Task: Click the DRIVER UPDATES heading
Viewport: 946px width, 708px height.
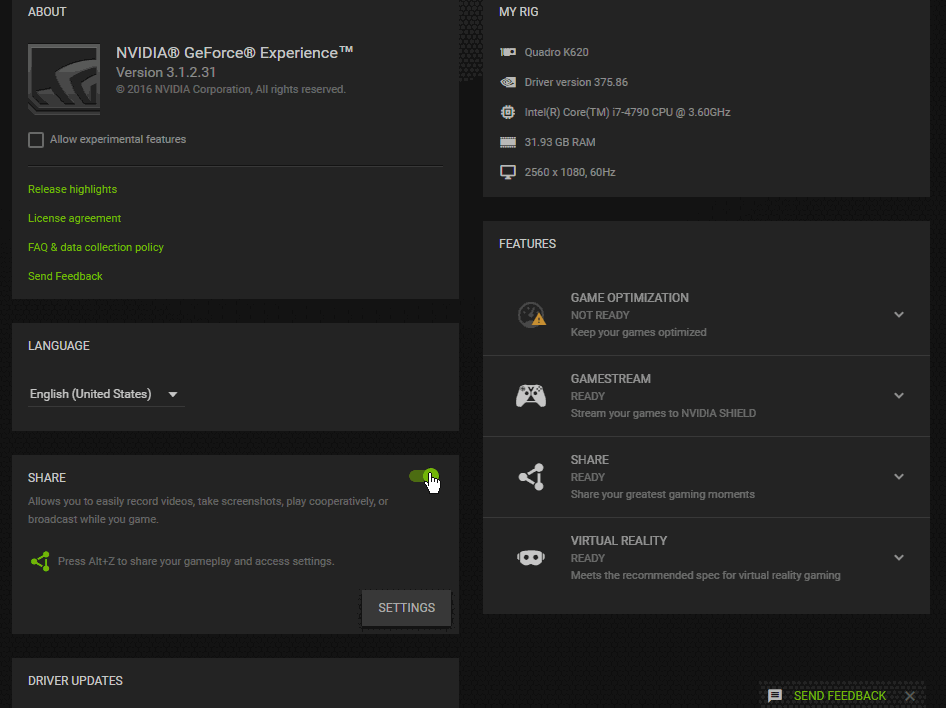Action: 75,681
